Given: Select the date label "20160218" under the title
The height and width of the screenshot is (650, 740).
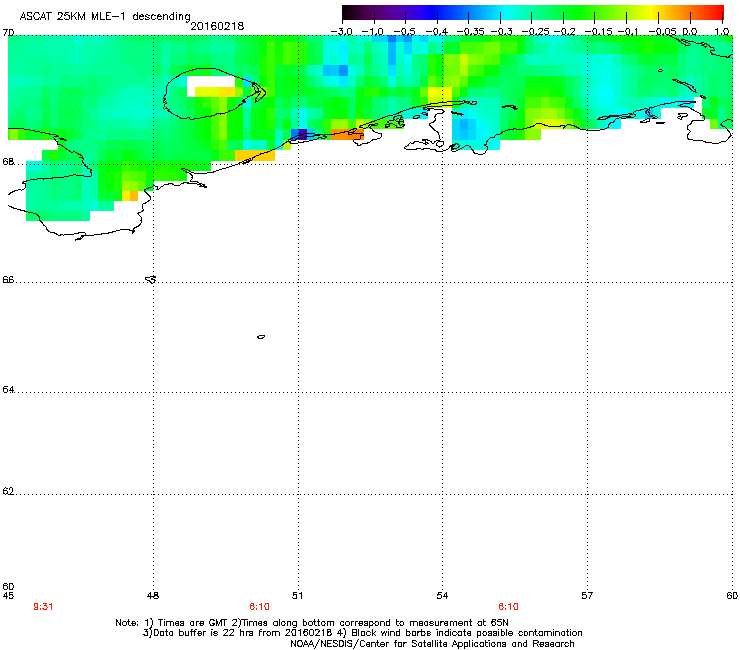Looking at the screenshot, I should (x=217, y=26).
